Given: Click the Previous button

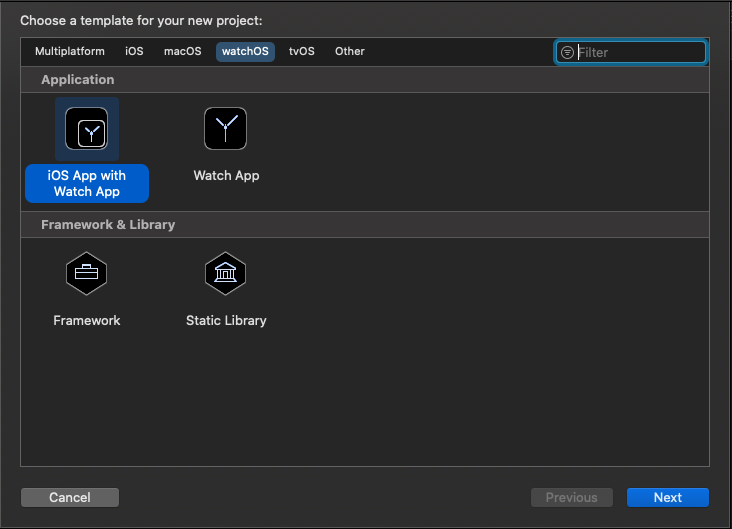Looking at the screenshot, I should [x=572, y=497].
